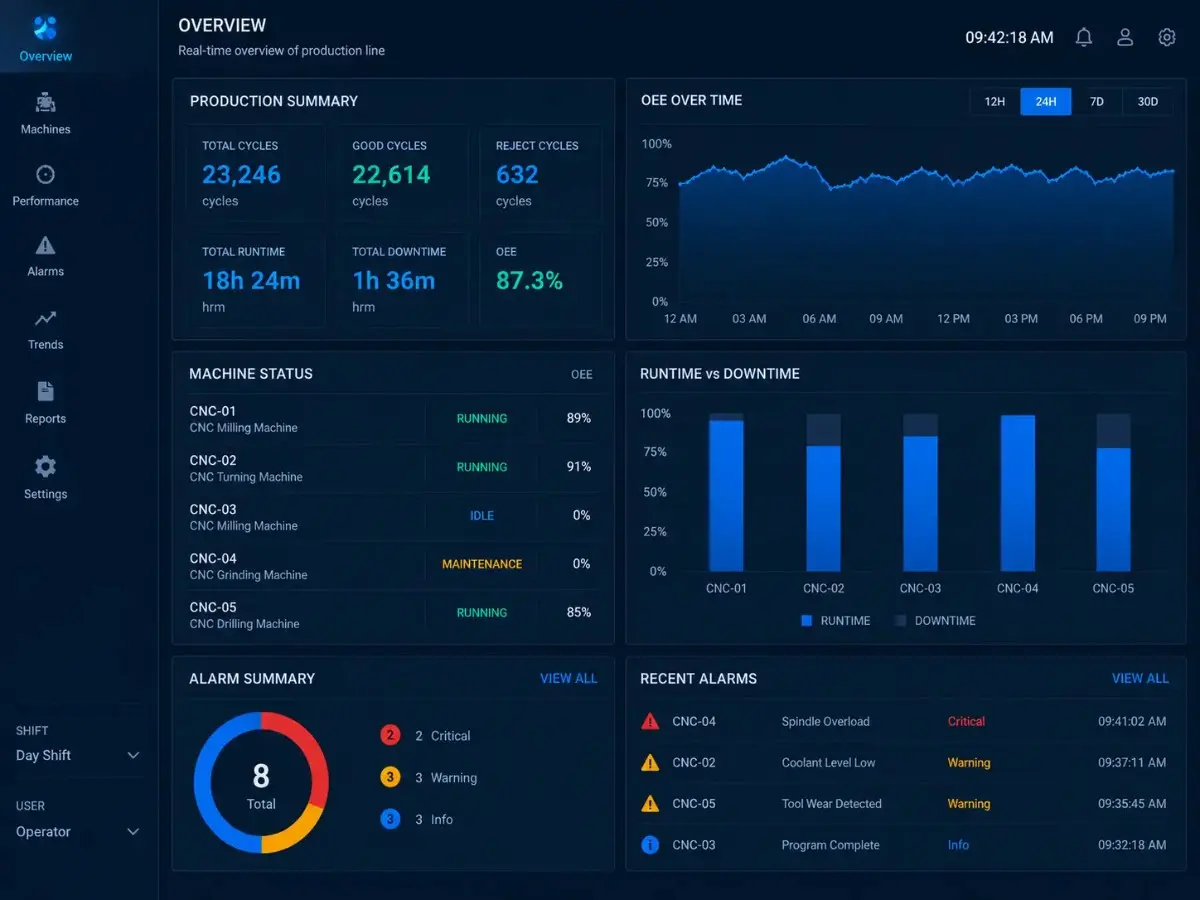Expand the Day Shift dropdown
The width and height of the screenshot is (1200, 900).
78,755
